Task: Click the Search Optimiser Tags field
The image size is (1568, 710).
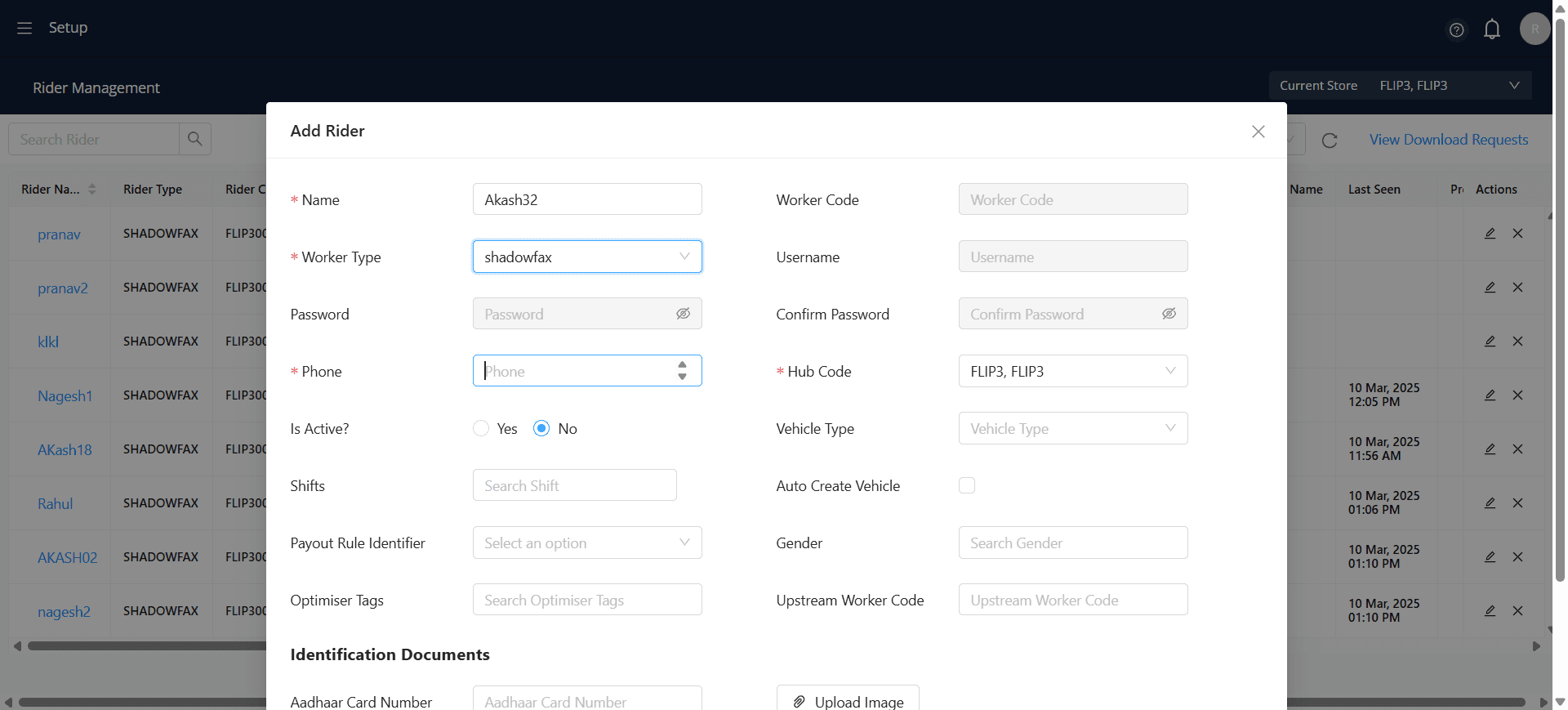Action: (587, 600)
